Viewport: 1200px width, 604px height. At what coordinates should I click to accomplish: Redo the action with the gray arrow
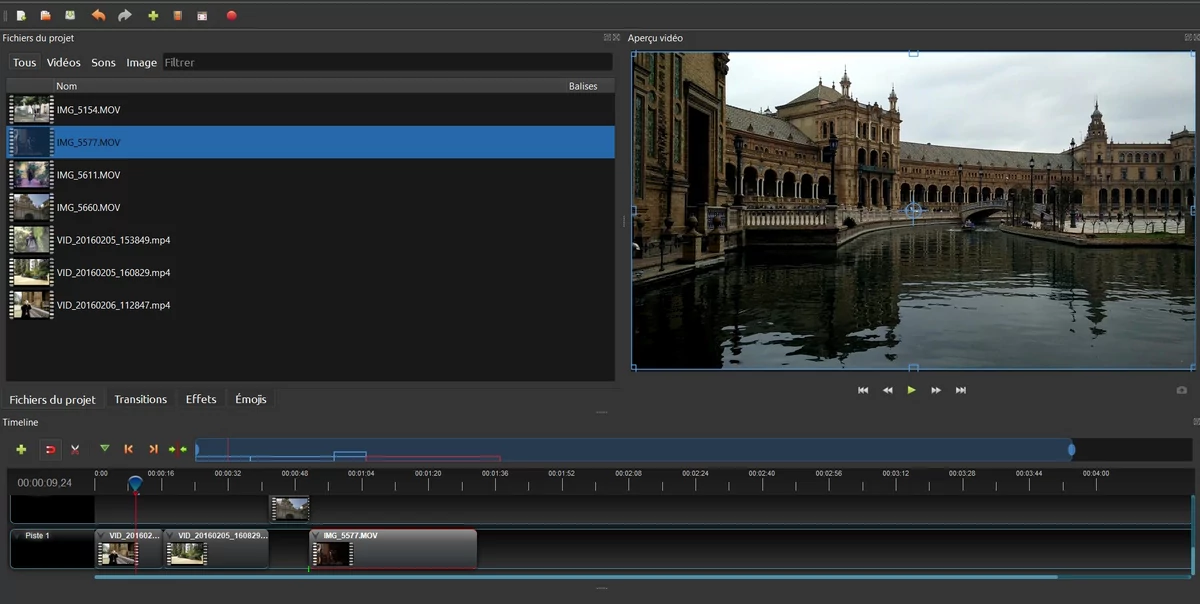tap(125, 16)
